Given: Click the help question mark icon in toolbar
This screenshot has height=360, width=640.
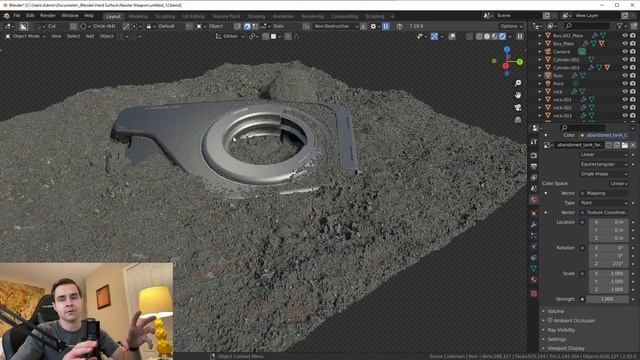Looking at the screenshot, I should 400,26.
